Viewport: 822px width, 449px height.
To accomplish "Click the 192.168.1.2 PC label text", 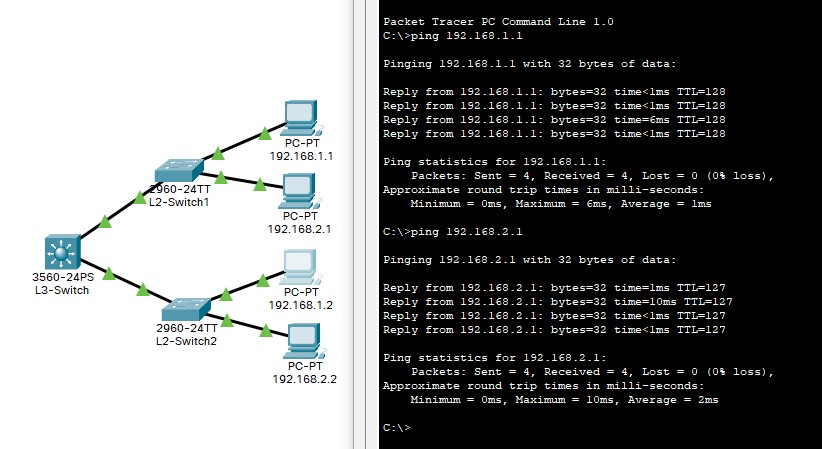I will 301,305.
